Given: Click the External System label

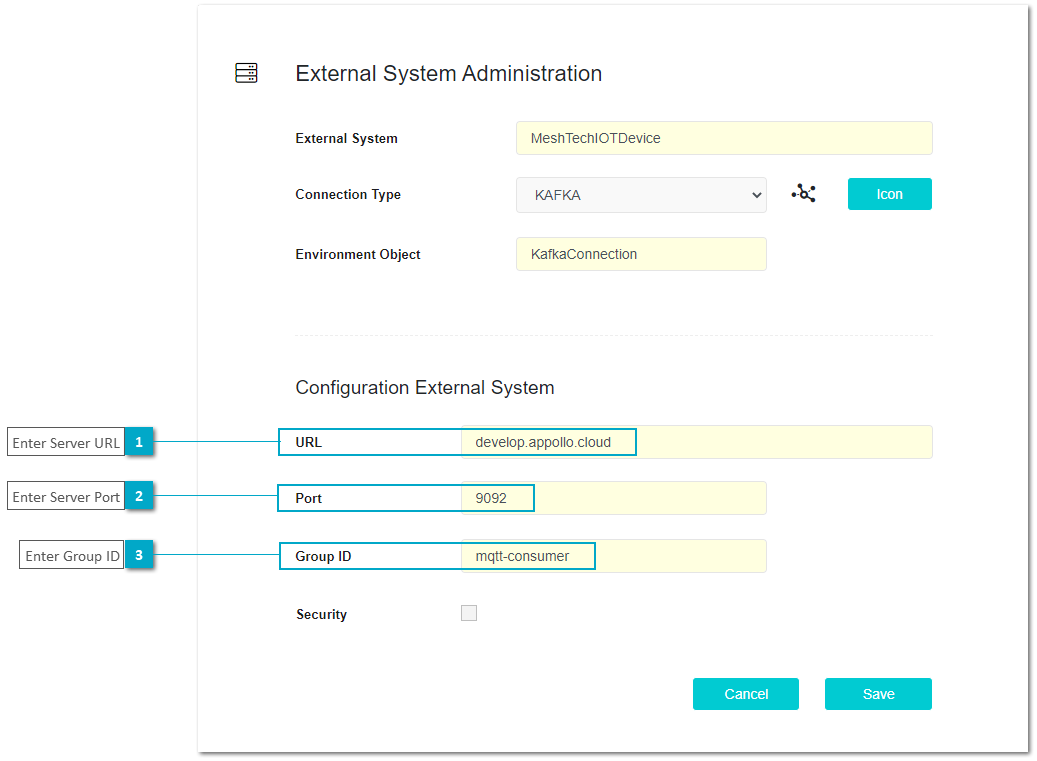Looking at the screenshot, I should [347, 138].
